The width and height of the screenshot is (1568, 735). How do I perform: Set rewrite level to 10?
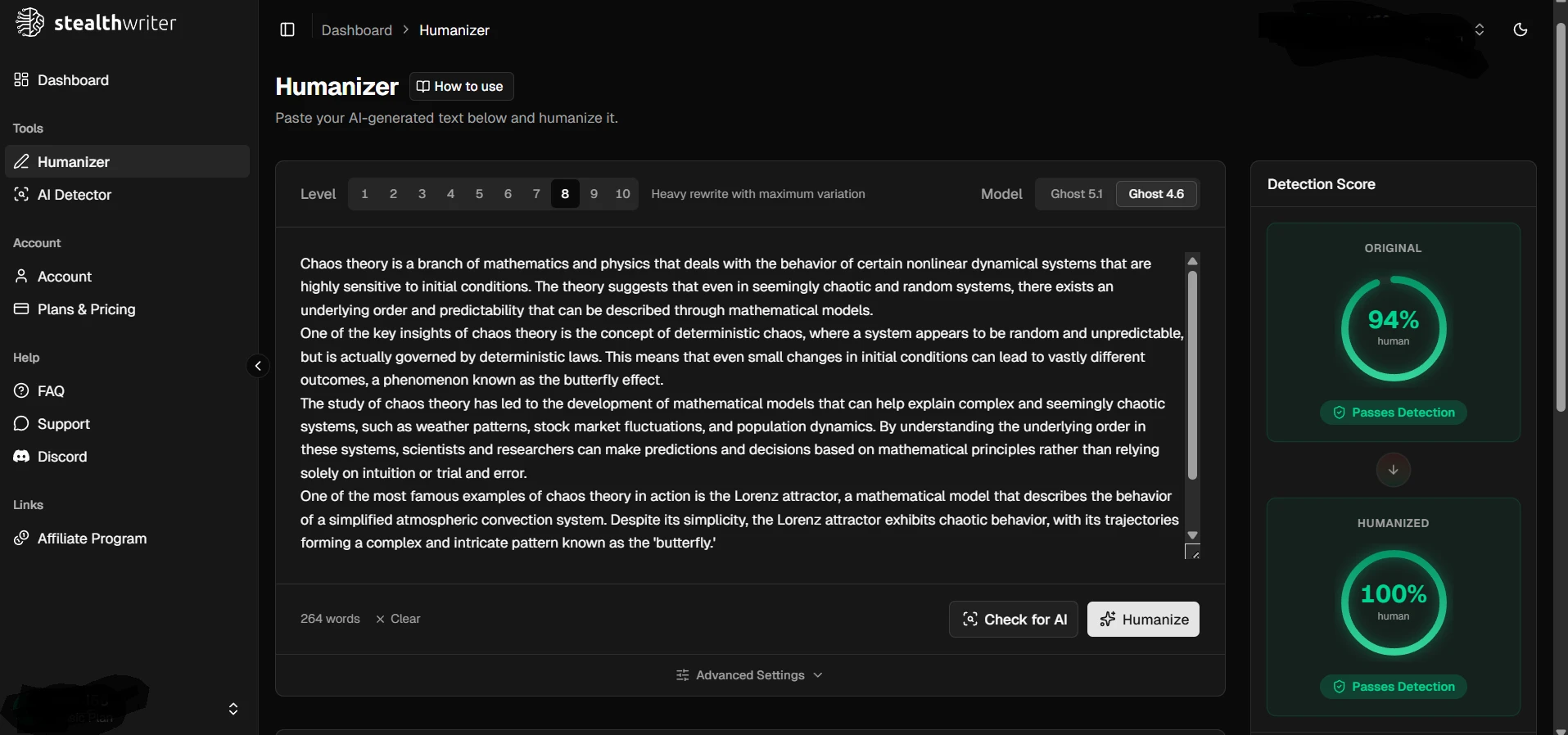tap(622, 194)
